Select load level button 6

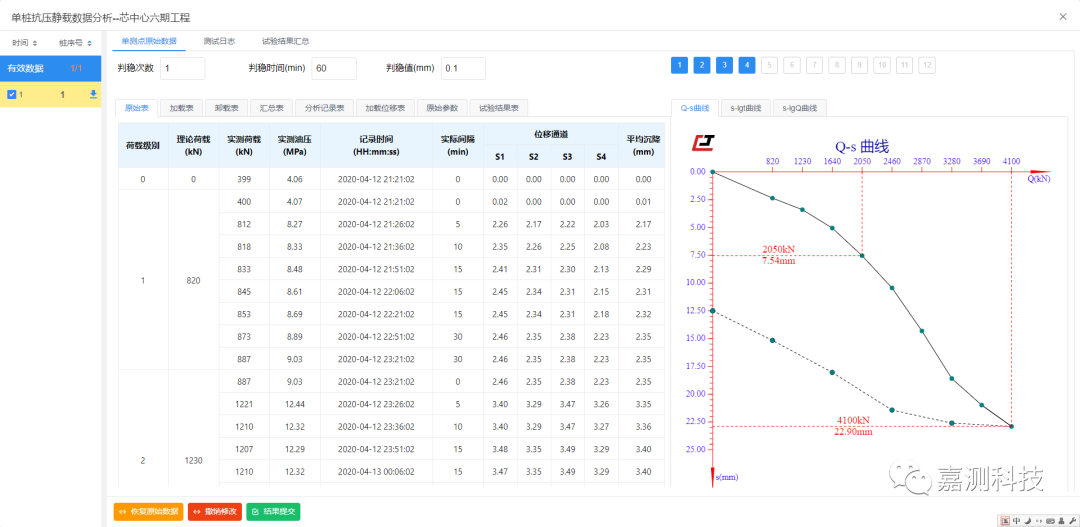[792, 65]
